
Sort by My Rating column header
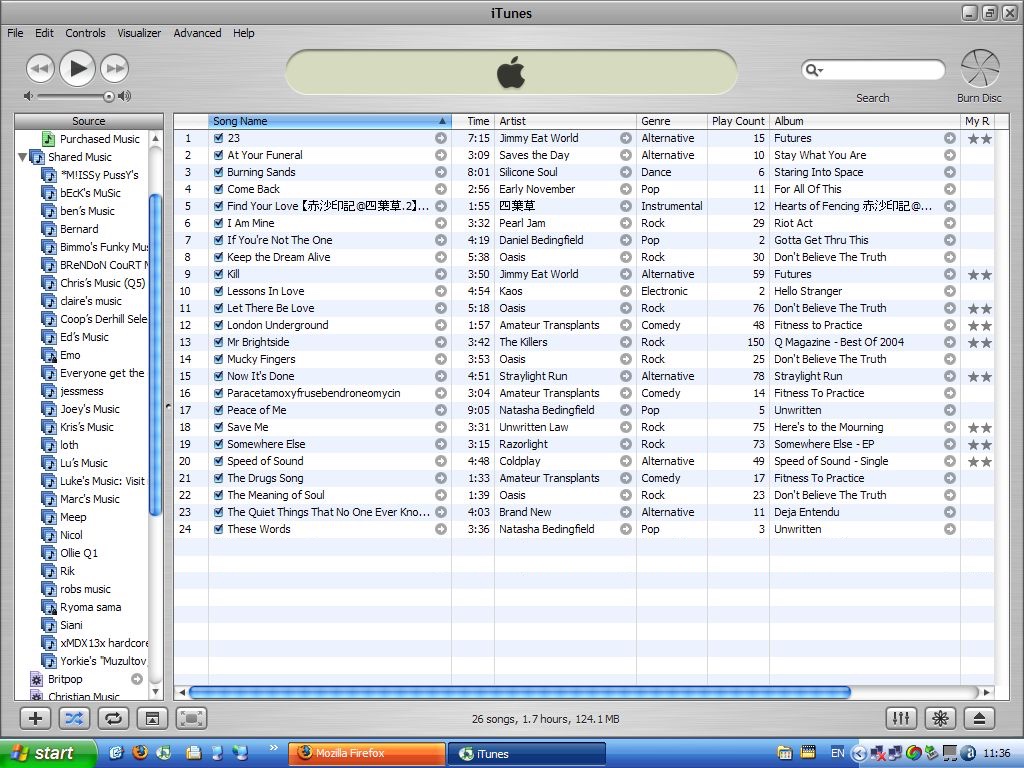click(977, 121)
